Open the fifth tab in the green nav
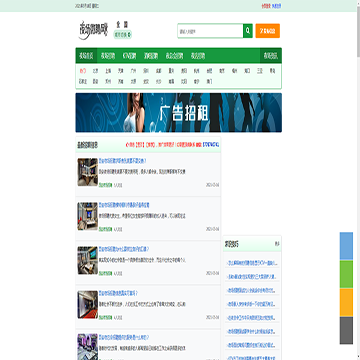 tap(174, 56)
